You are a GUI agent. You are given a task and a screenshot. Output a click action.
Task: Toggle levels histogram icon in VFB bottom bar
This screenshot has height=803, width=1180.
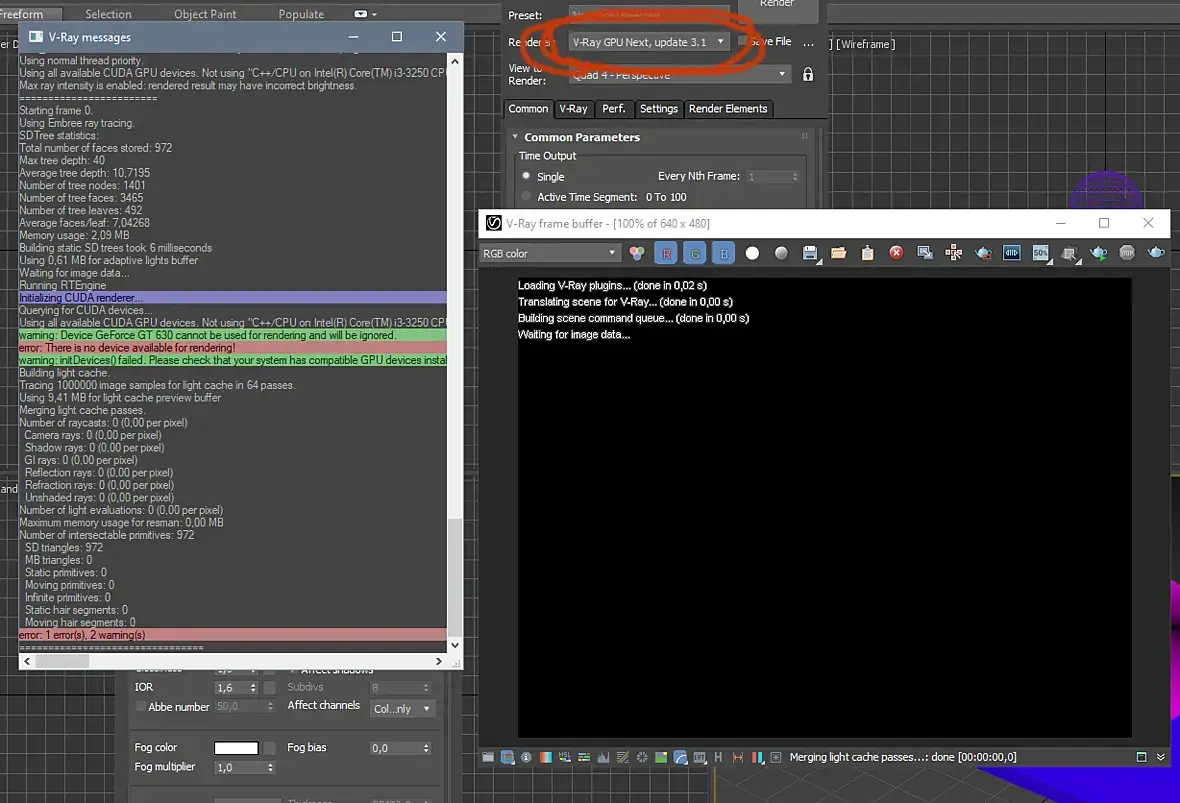[603, 757]
